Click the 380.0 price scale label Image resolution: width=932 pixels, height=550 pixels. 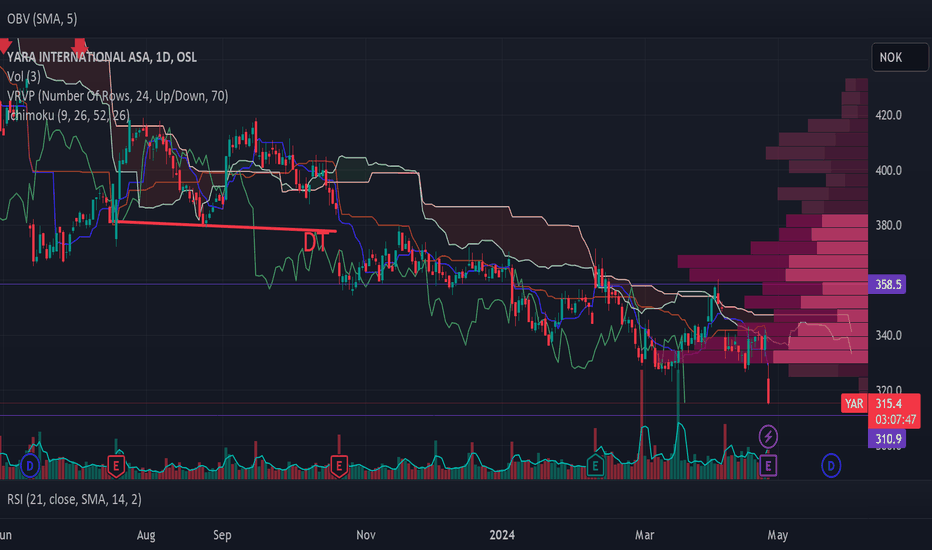coord(888,225)
